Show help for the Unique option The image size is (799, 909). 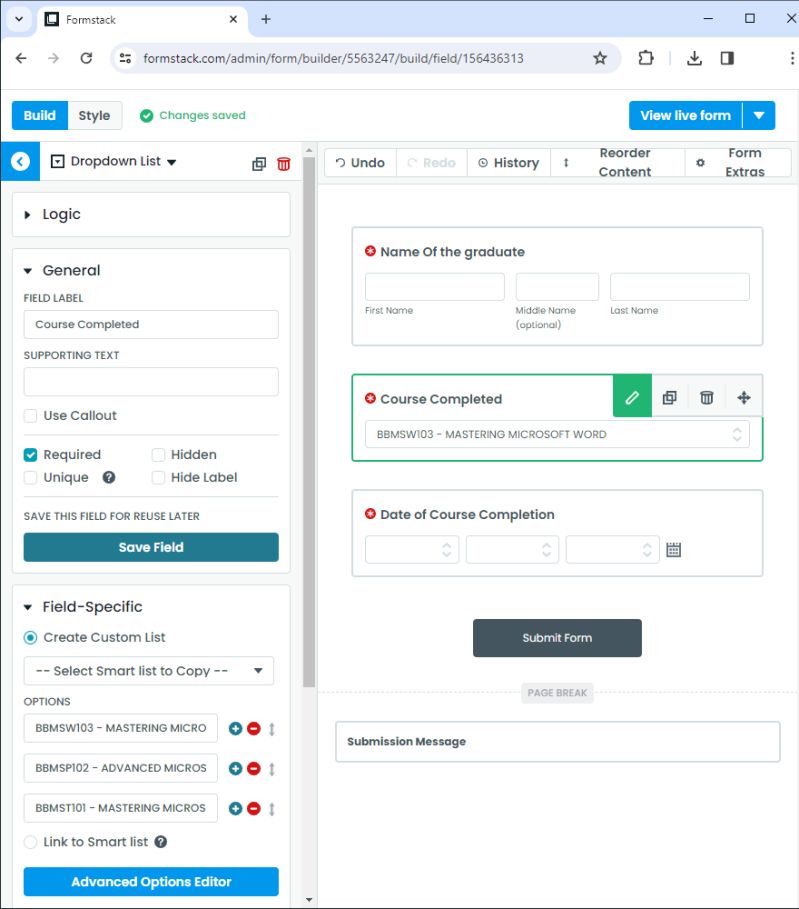(108, 477)
